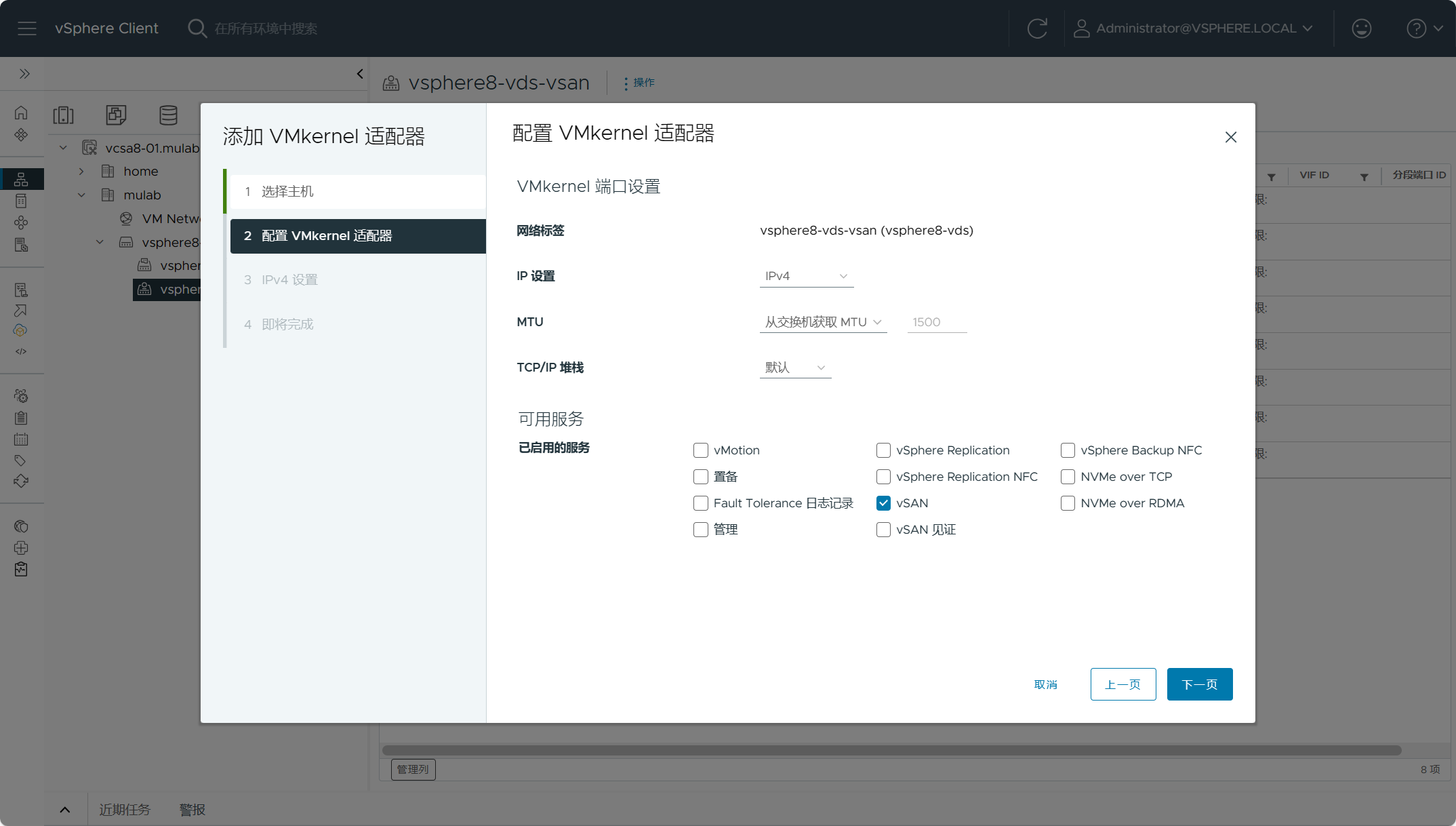The width and height of the screenshot is (1456, 826).
Task: Open Workload Management icon in sidebar
Action: (21, 222)
